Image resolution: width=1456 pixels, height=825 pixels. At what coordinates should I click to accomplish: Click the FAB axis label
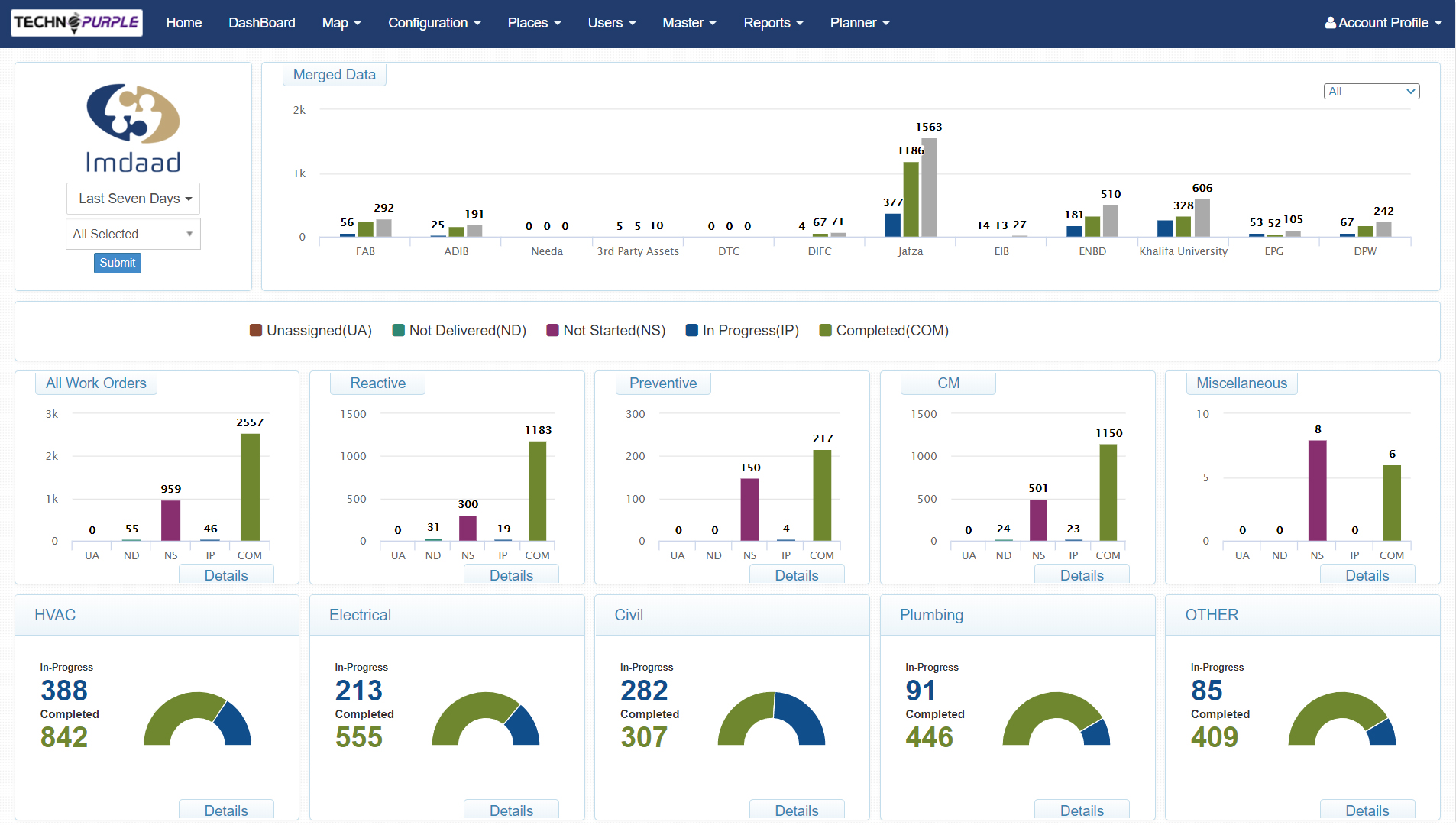click(365, 251)
